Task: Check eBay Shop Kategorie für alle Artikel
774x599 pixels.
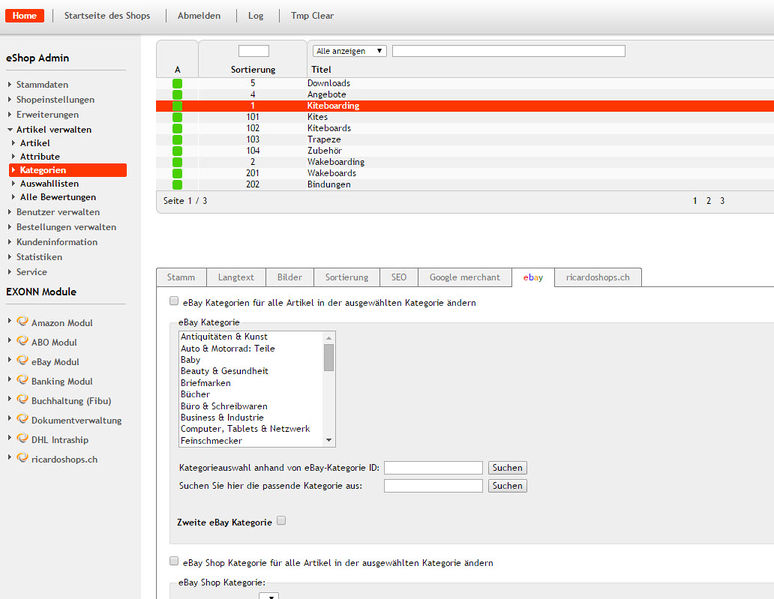Action: click(x=174, y=562)
